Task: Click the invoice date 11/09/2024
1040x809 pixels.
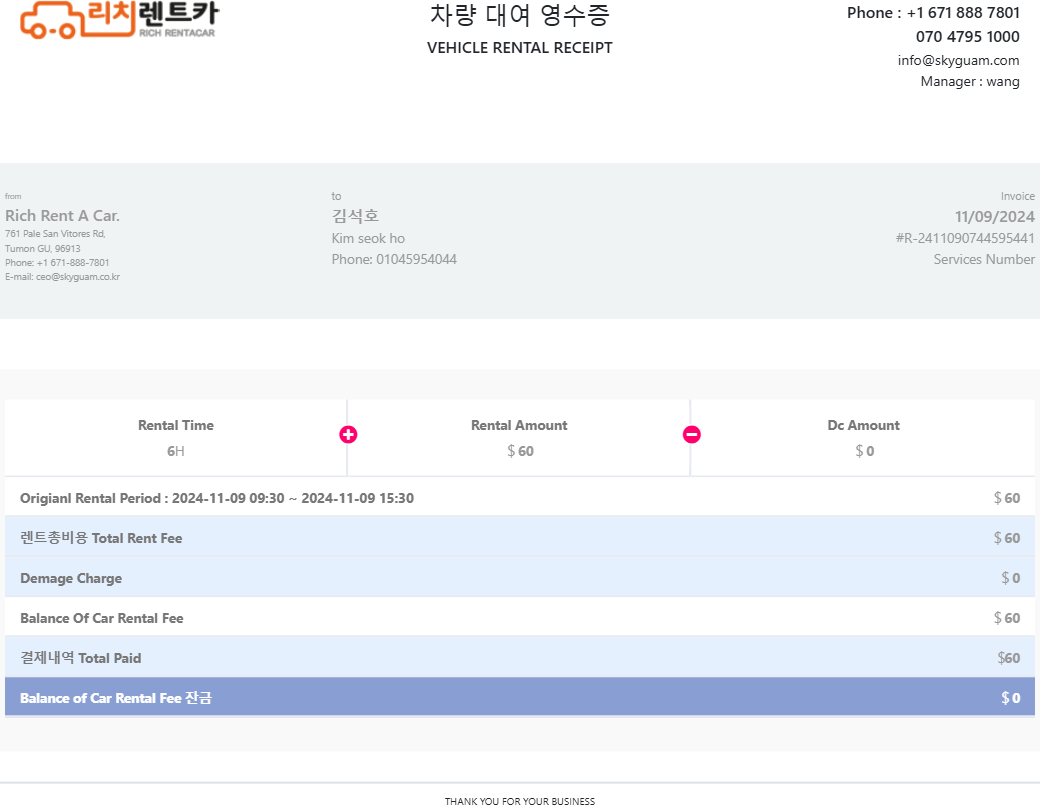Action: (994, 216)
